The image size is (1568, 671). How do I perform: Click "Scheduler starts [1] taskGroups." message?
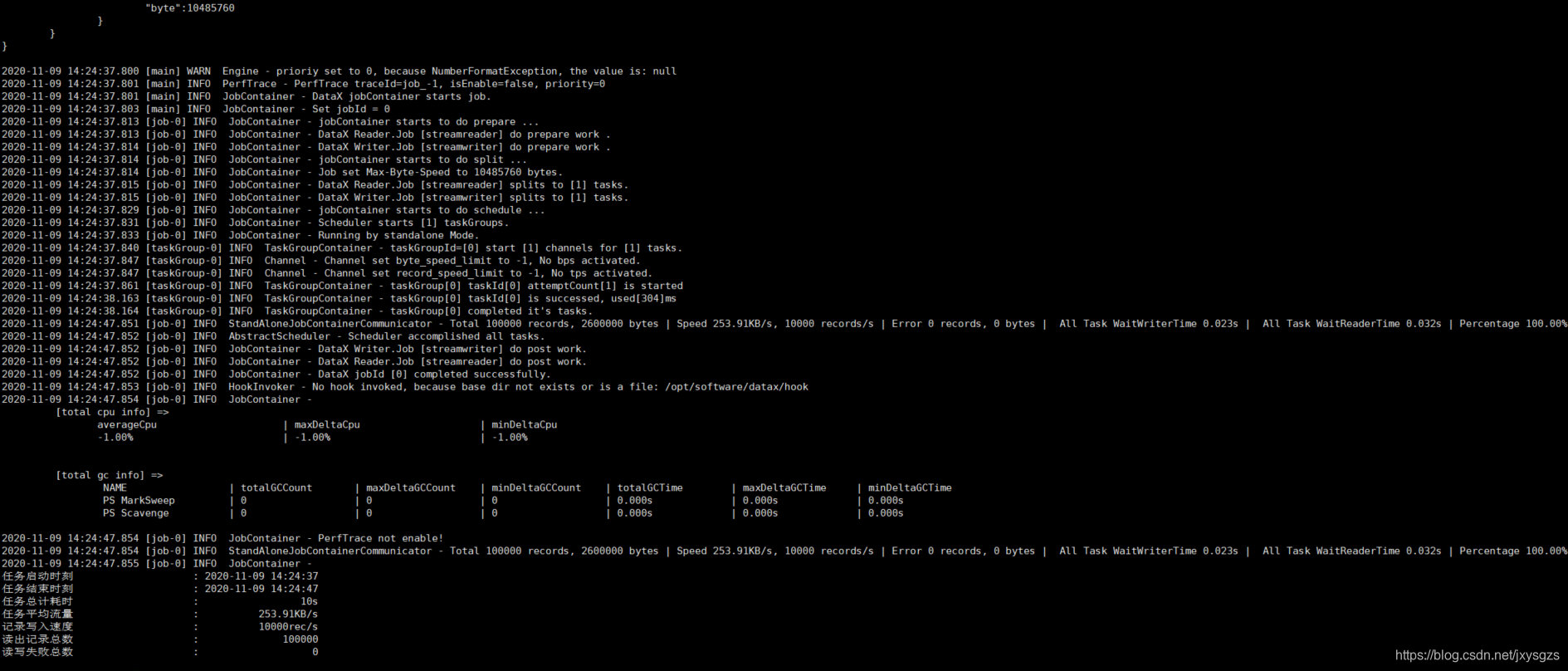tap(413, 223)
